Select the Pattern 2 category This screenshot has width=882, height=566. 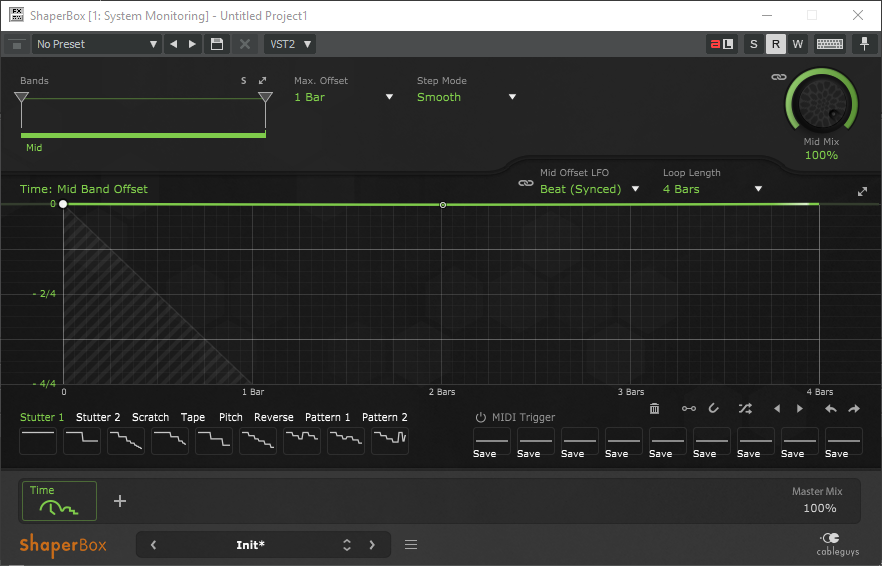click(385, 417)
